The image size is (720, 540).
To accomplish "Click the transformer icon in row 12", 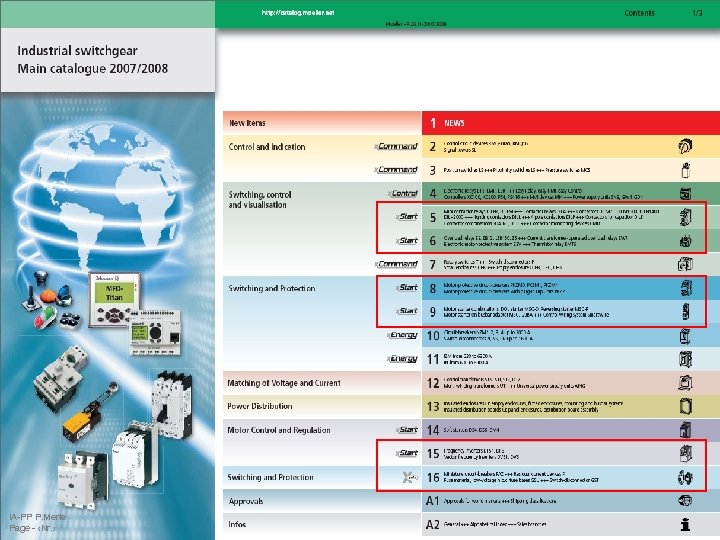I will point(685,382).
